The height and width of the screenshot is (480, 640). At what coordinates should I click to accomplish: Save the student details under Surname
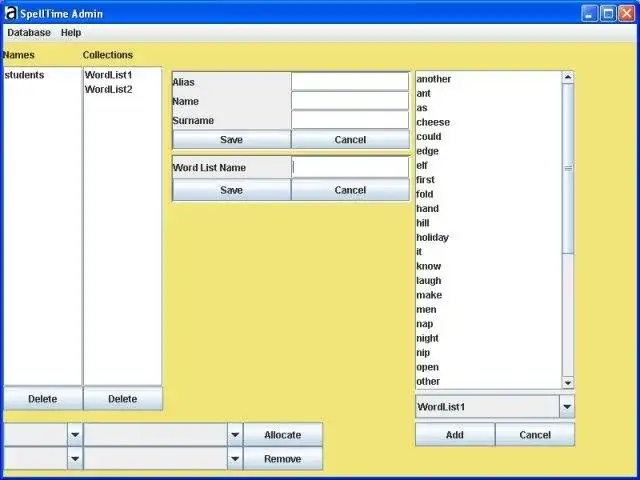[x=231, y=140]
